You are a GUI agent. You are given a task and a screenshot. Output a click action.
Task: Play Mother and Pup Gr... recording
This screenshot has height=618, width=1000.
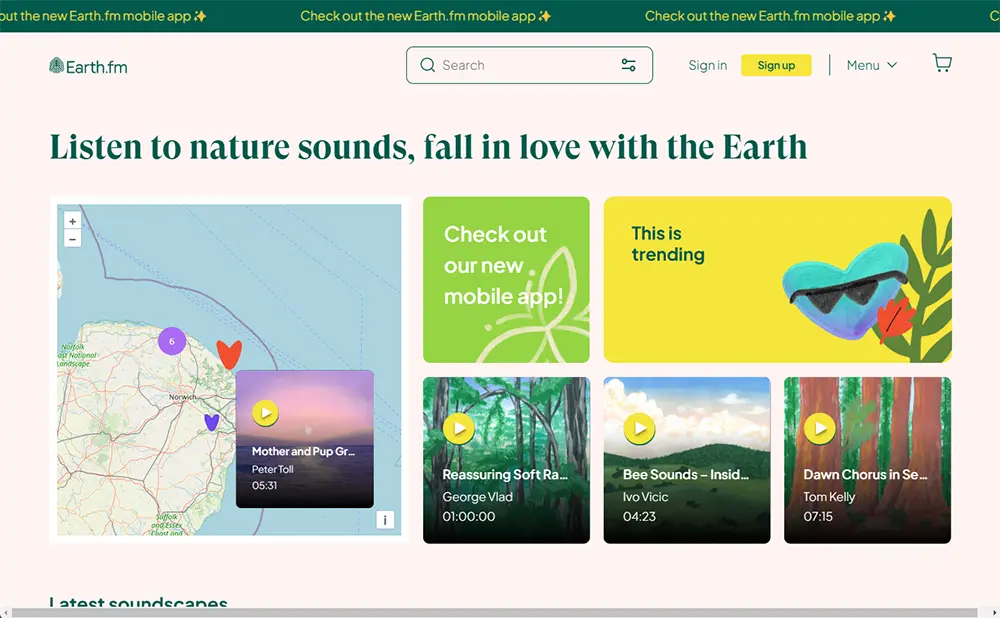265,413
